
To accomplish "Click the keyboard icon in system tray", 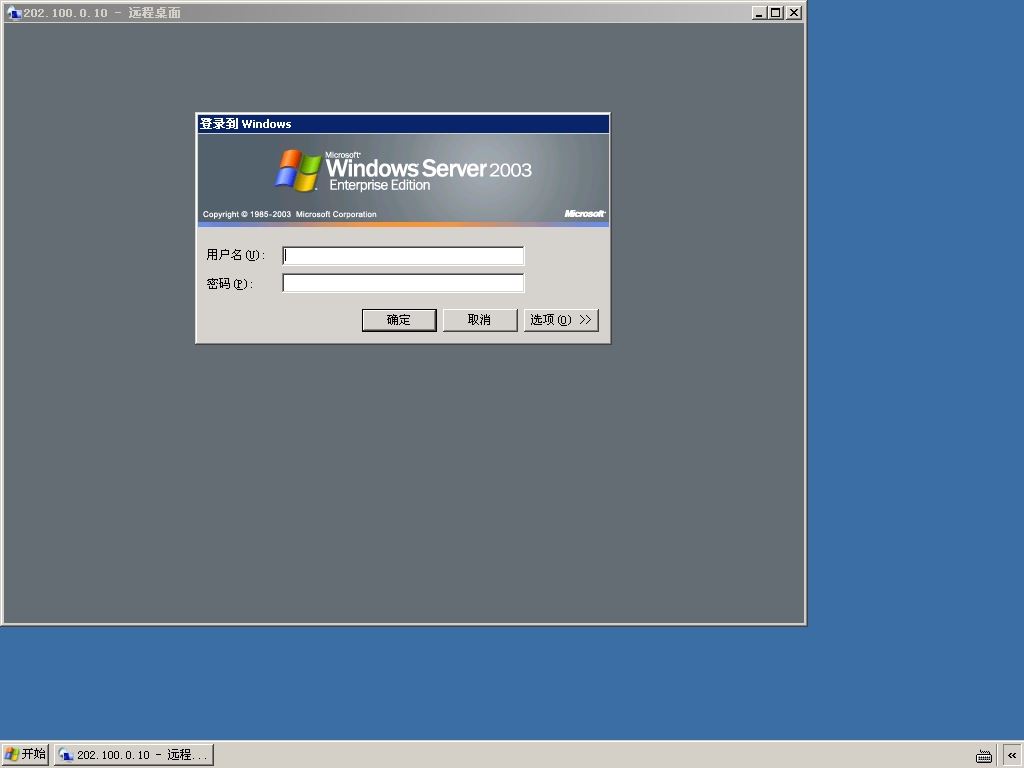I will coord(984,756).
